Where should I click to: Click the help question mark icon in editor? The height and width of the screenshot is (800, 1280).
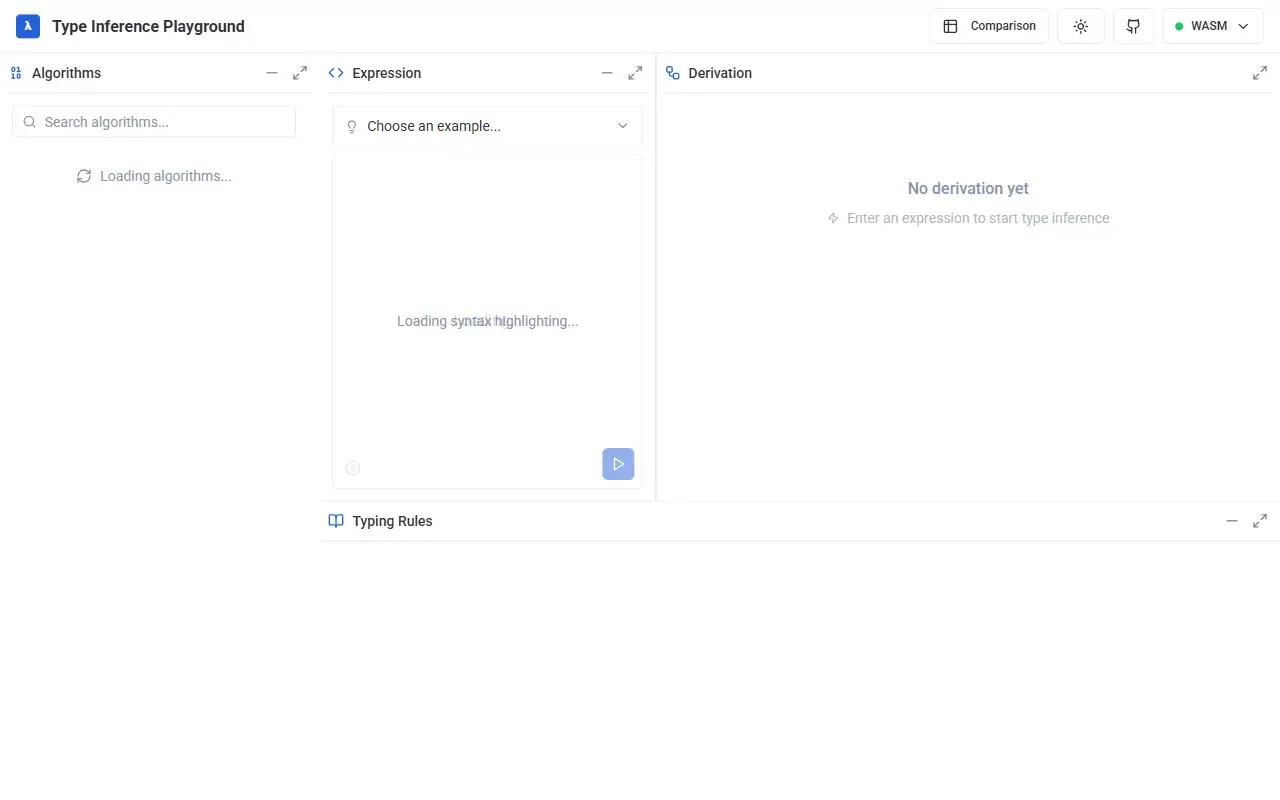(353, 468)
